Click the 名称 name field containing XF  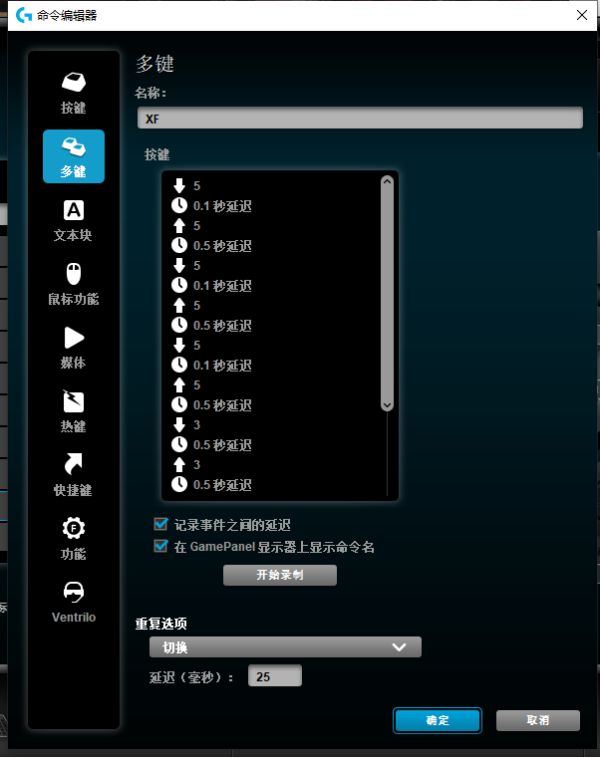359,119
